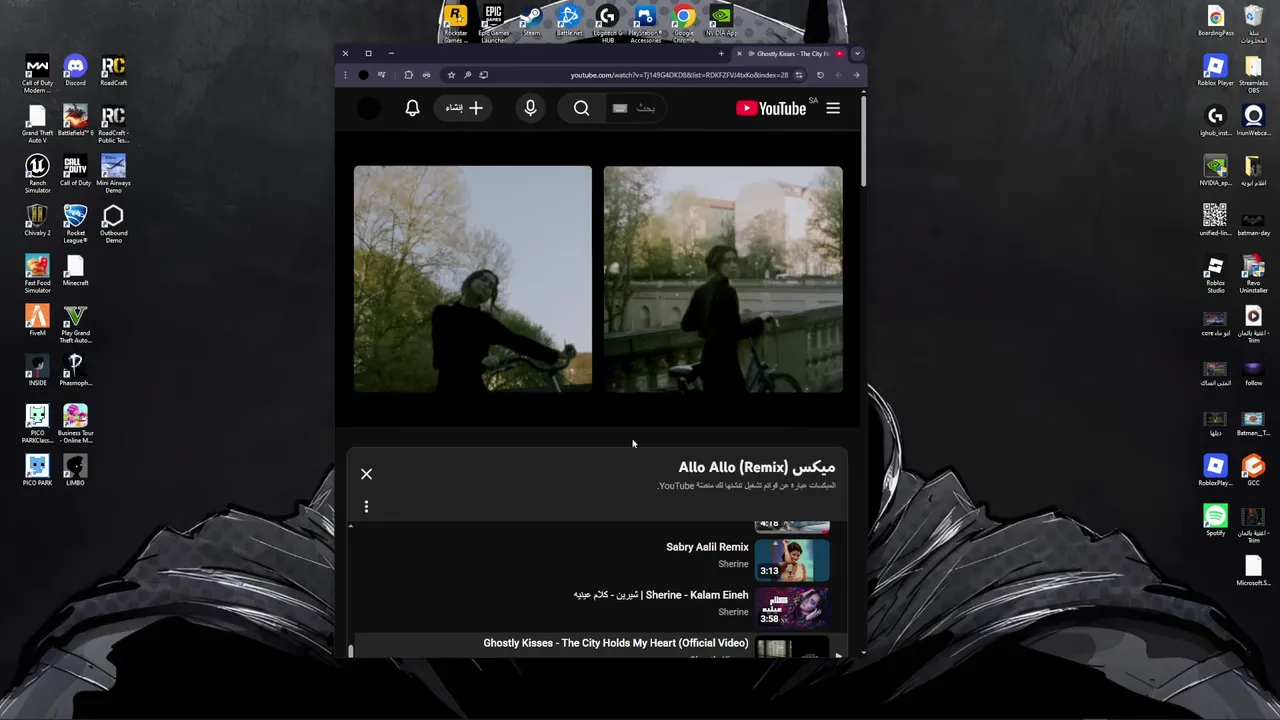
Task: Open a new browser tab
Action: 721,53
